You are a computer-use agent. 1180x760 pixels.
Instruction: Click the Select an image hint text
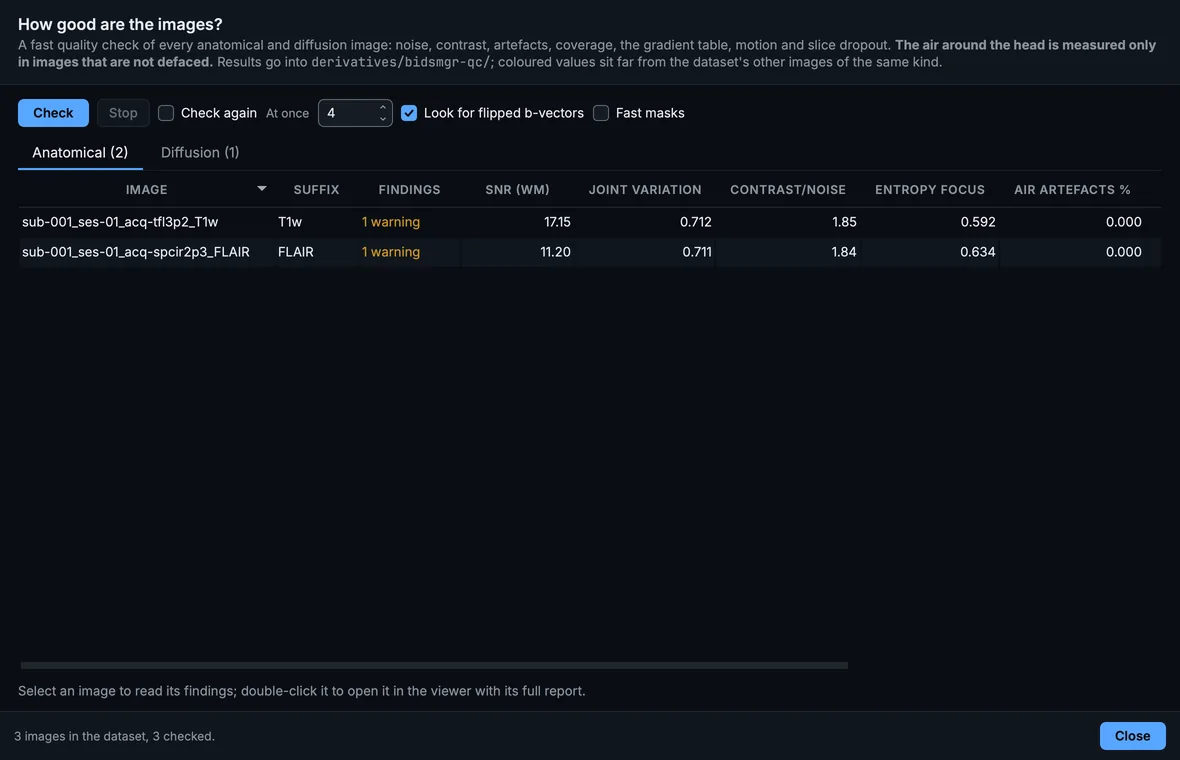pos(301,691)
